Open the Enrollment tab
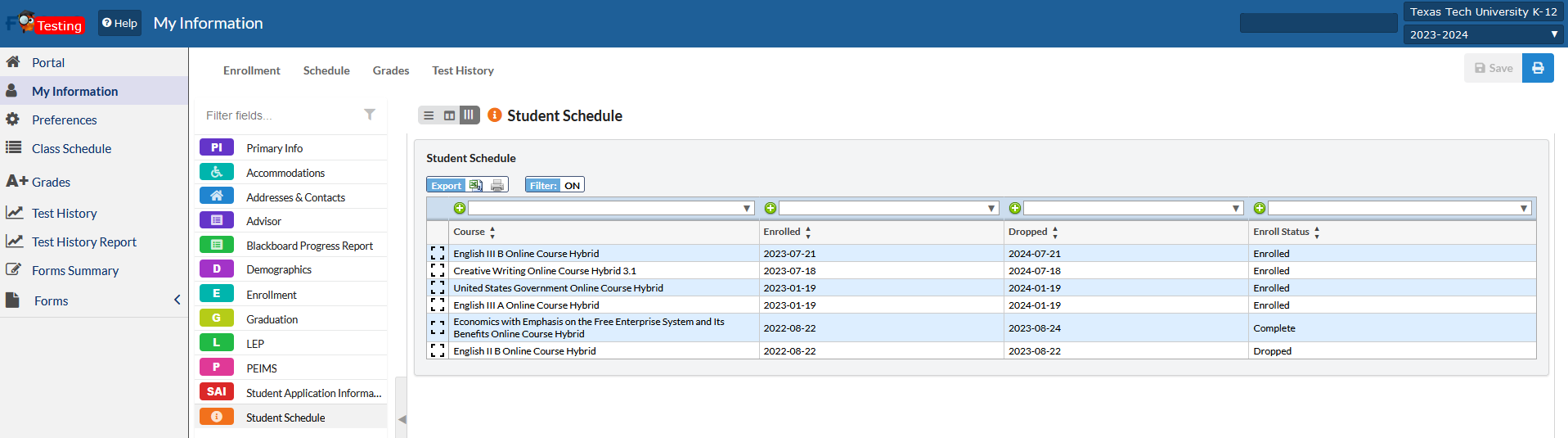Screen dimensions: 1568x438 click(252, 70)
